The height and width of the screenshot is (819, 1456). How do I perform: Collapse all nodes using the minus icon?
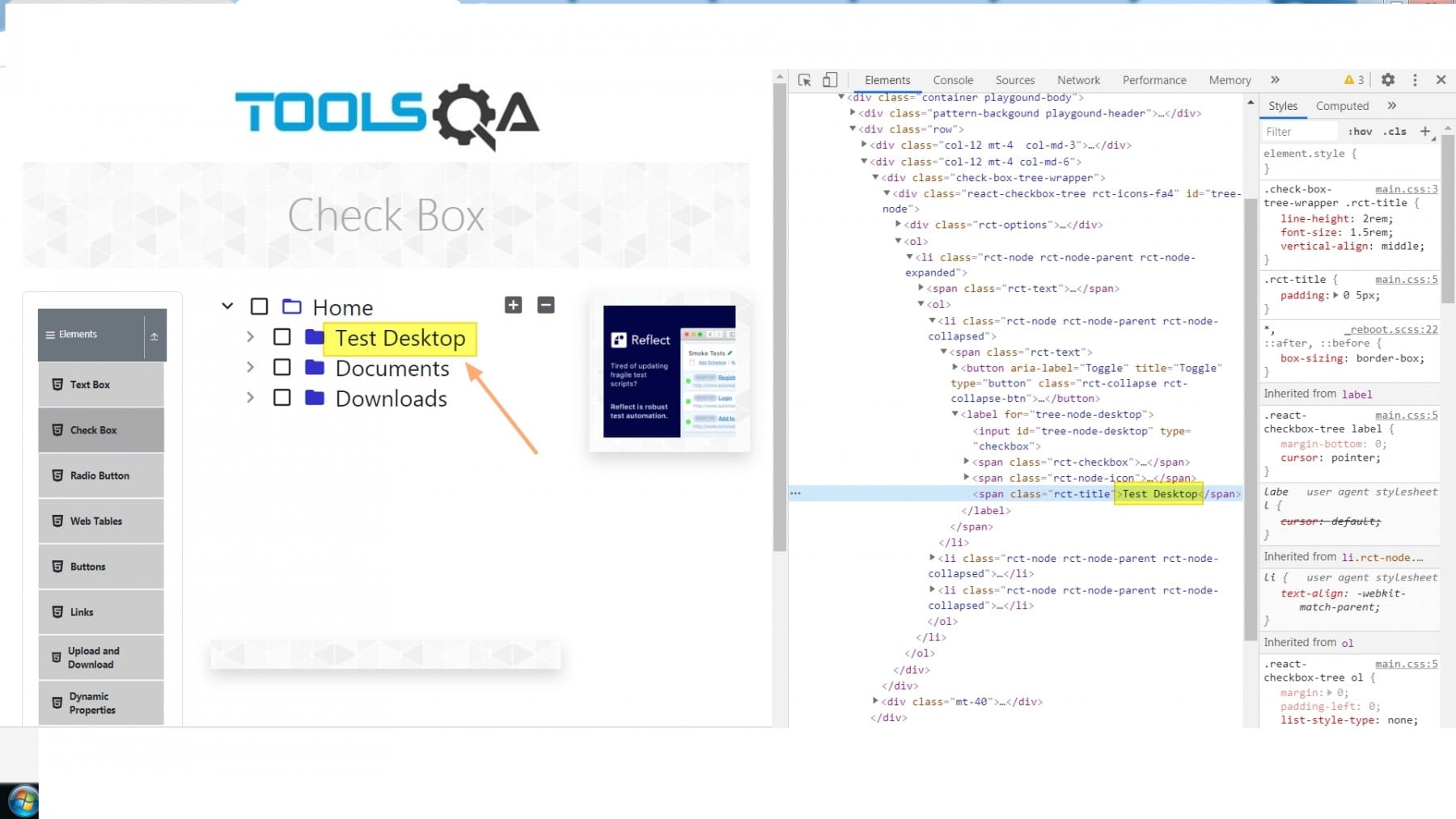tap(545, 306)
